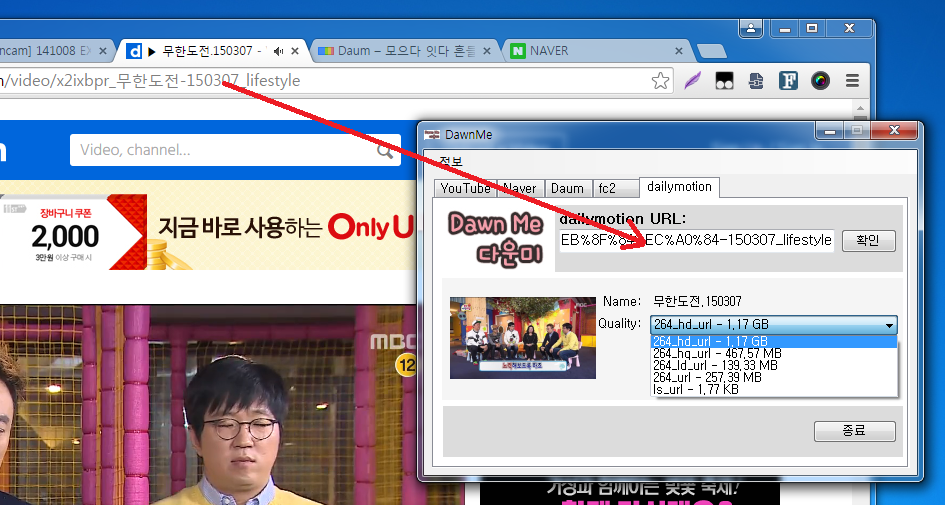Click the dailymotion URL input field

(697, 240)
